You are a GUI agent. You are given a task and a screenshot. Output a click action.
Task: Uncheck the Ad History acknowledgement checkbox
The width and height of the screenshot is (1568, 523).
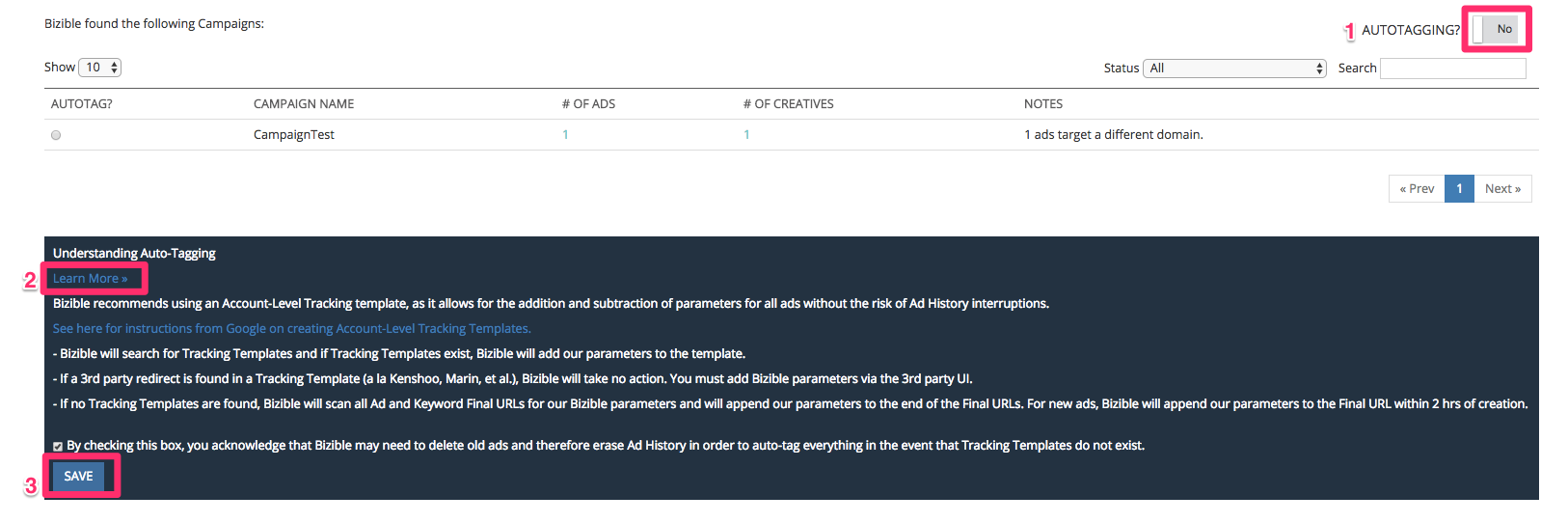58,446
